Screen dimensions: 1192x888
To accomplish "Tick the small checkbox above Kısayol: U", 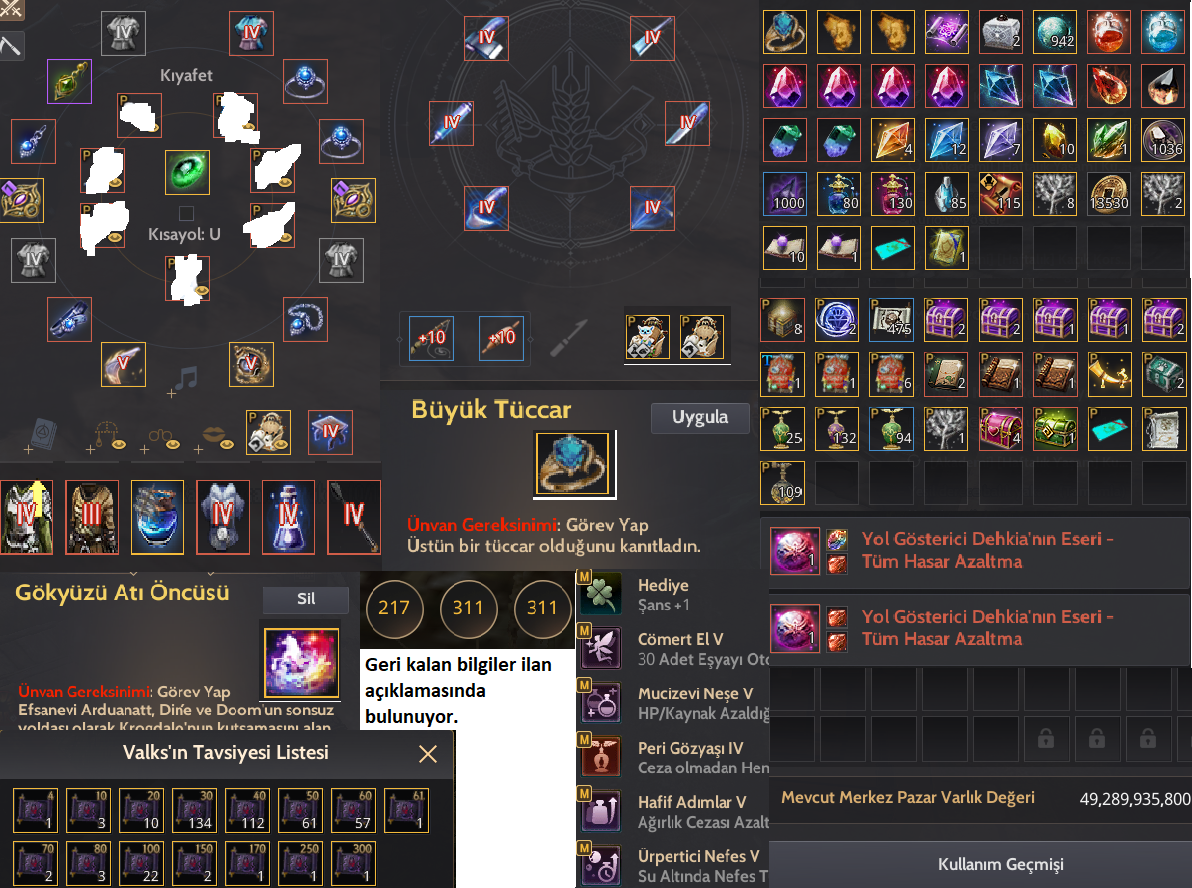I will point(186,213).
